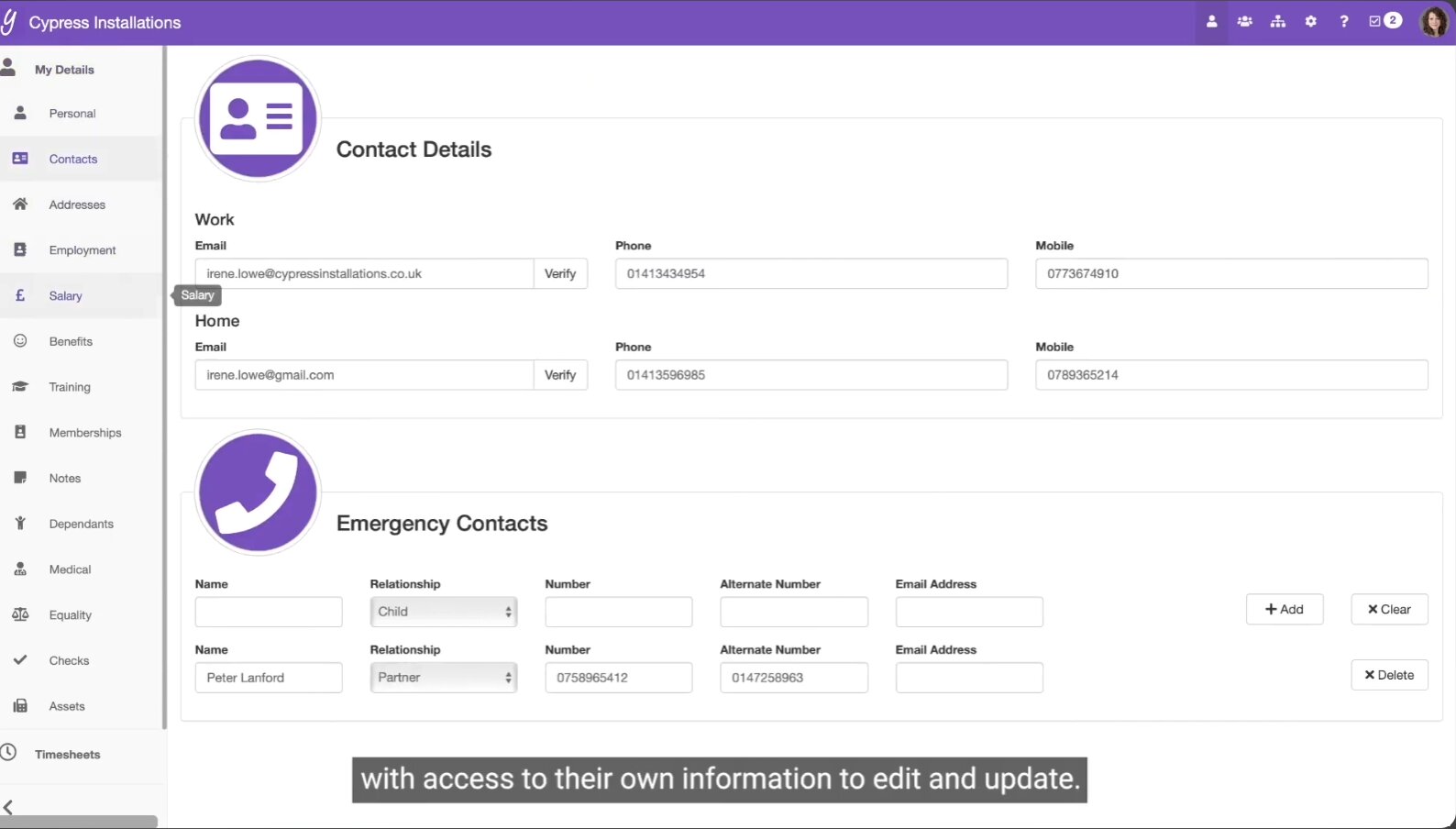Collapse the sidebar using the left chevron
This screenshot has width=1456, height=829.
8,807
